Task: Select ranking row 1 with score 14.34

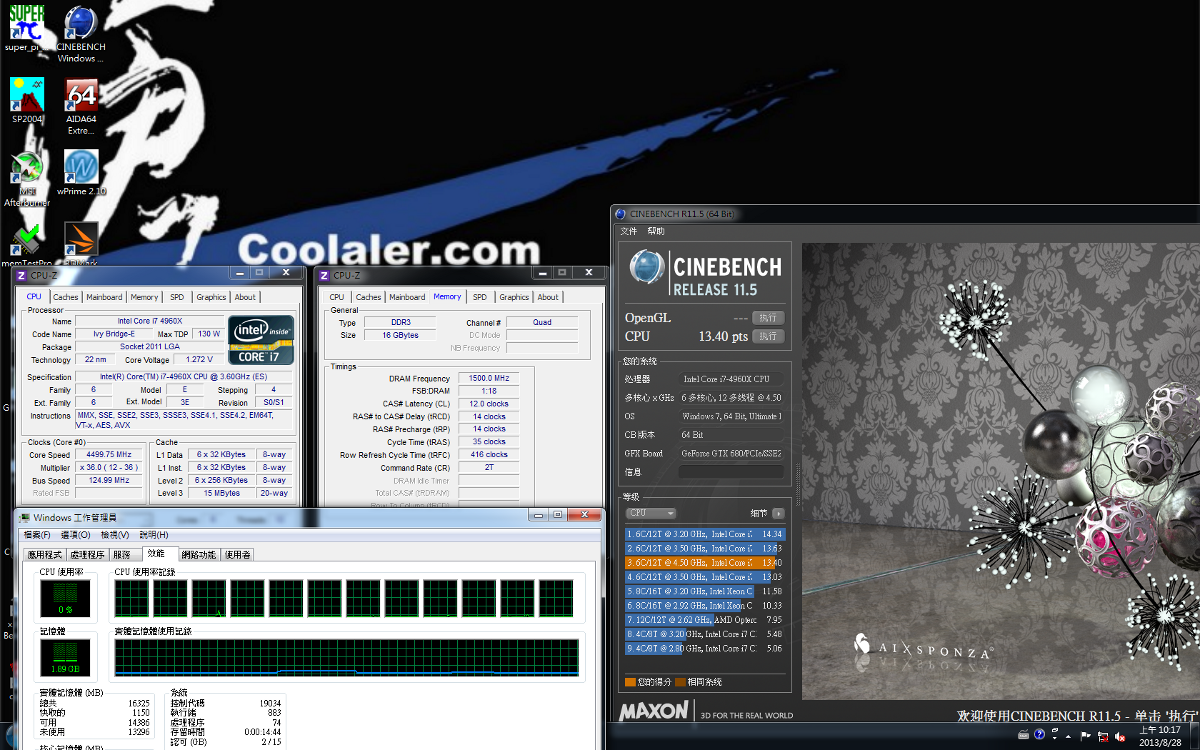Action: coord(705,534)
